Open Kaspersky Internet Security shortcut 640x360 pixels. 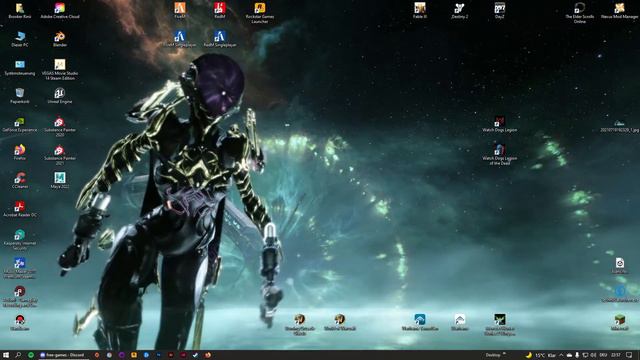click(x=20, y=239)
